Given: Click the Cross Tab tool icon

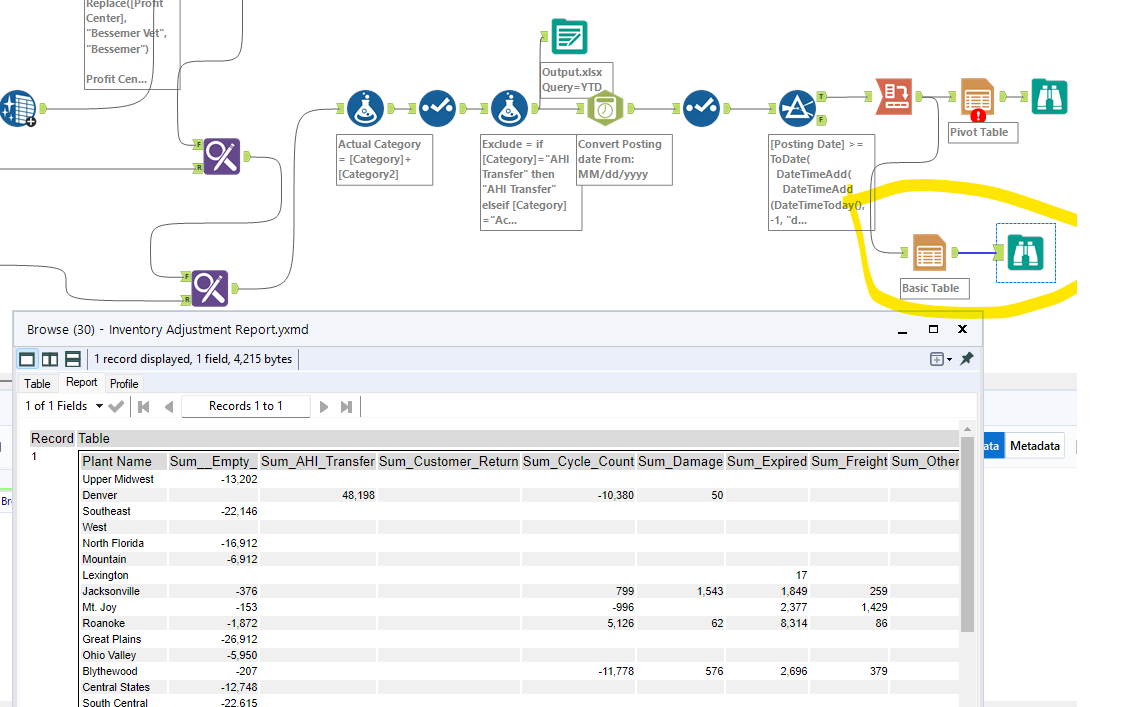Looking at the screenshot, I should [892, 97].
